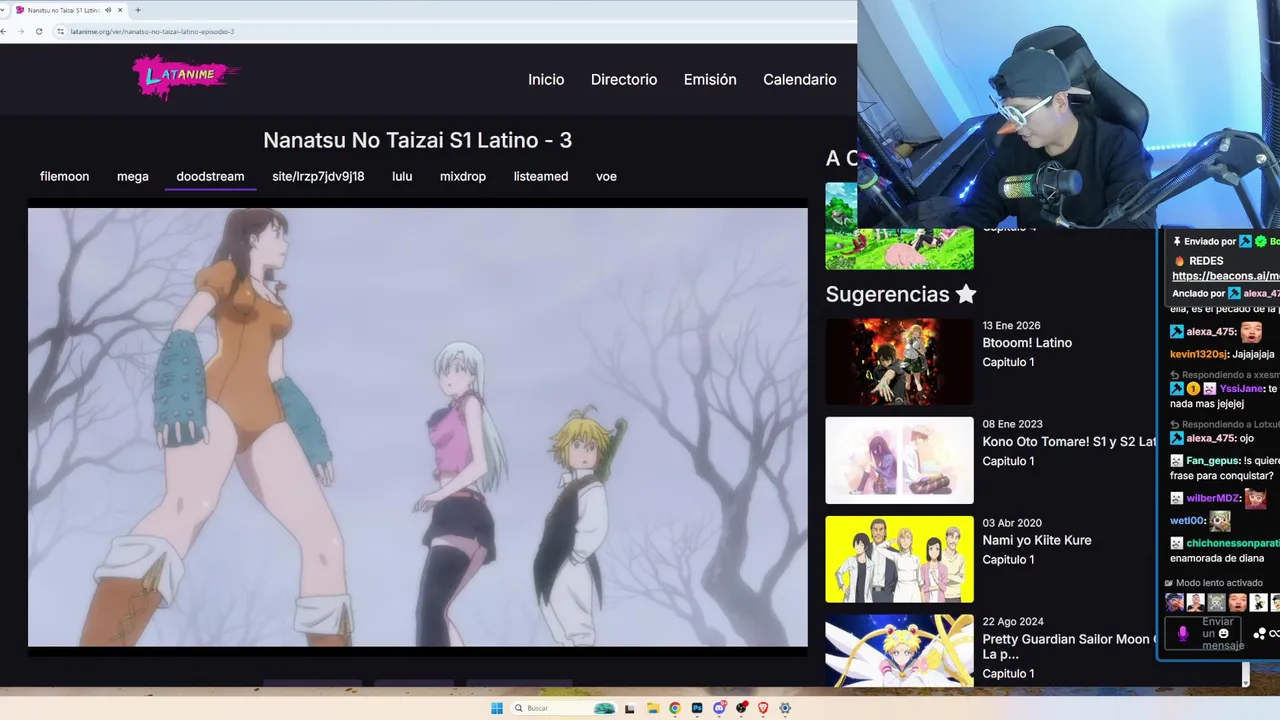1280x720 pixels.
Task: Select the lulu server tab
Action: pos(402,176)
